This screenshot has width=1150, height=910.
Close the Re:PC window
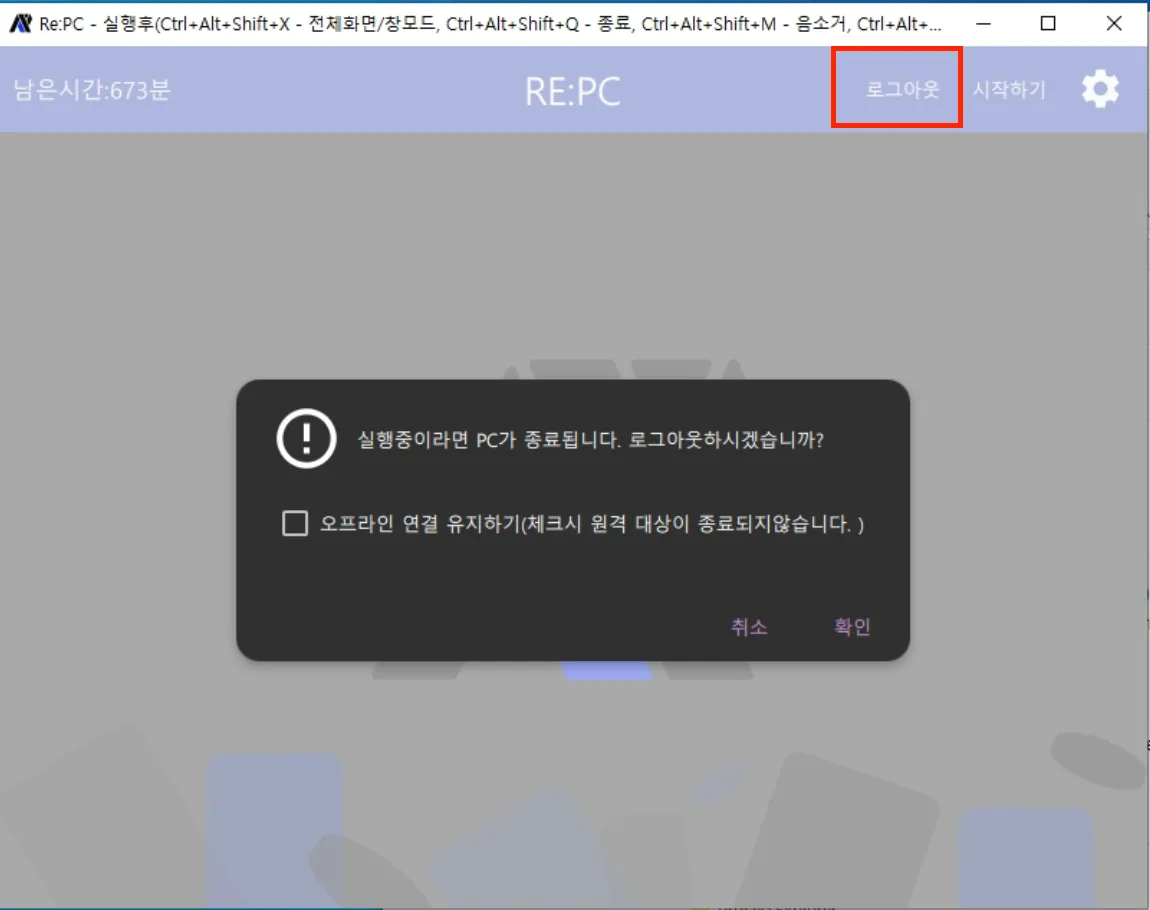1113,23
